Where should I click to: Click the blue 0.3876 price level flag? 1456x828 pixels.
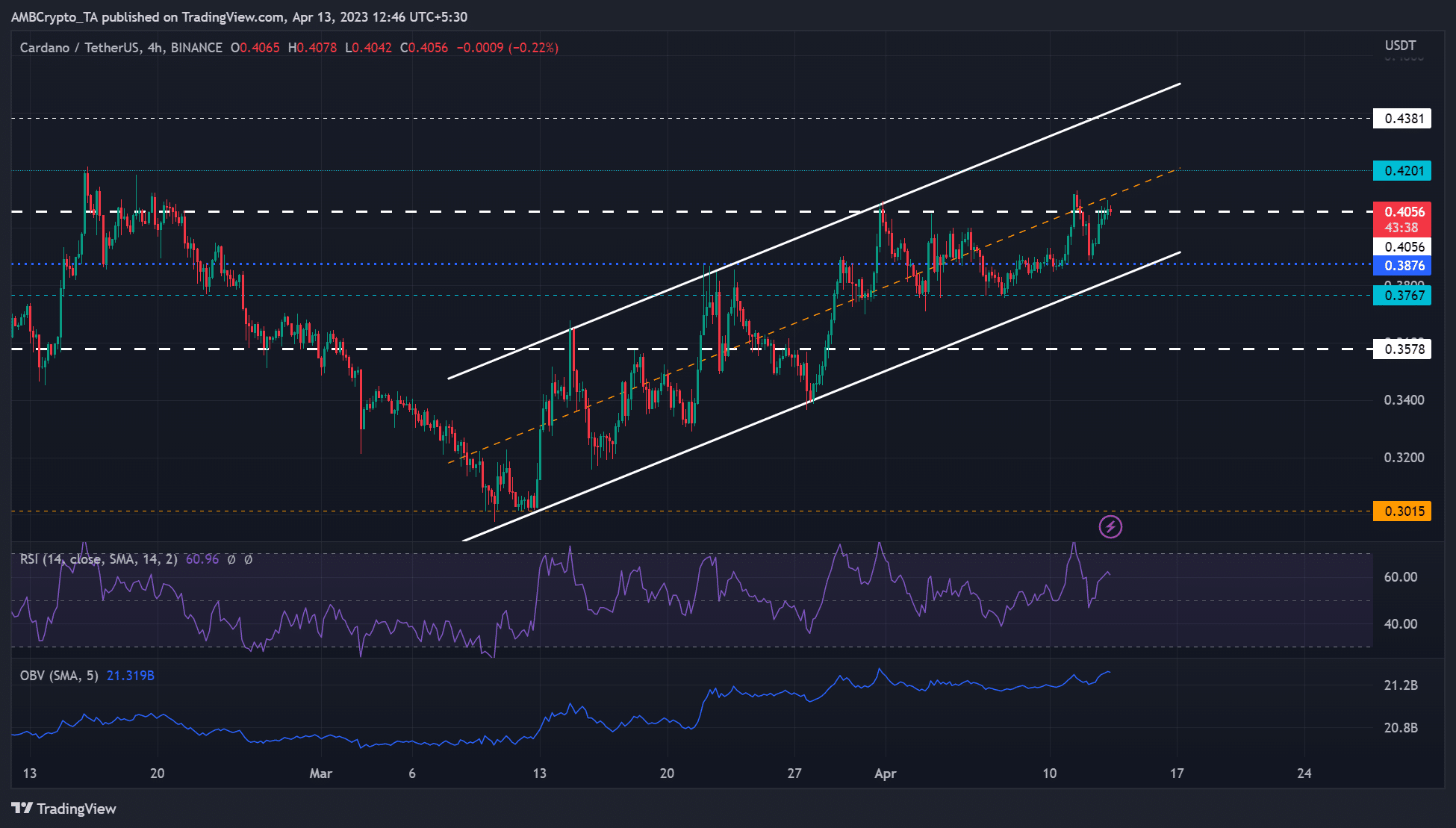coord(1401,266)
